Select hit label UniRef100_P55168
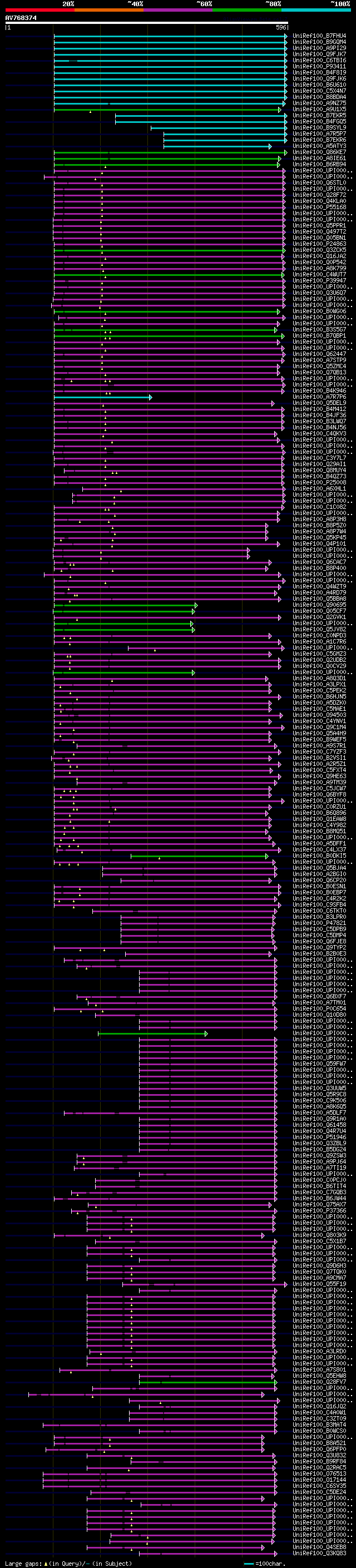356x1568 pixels. pos(319,207)
